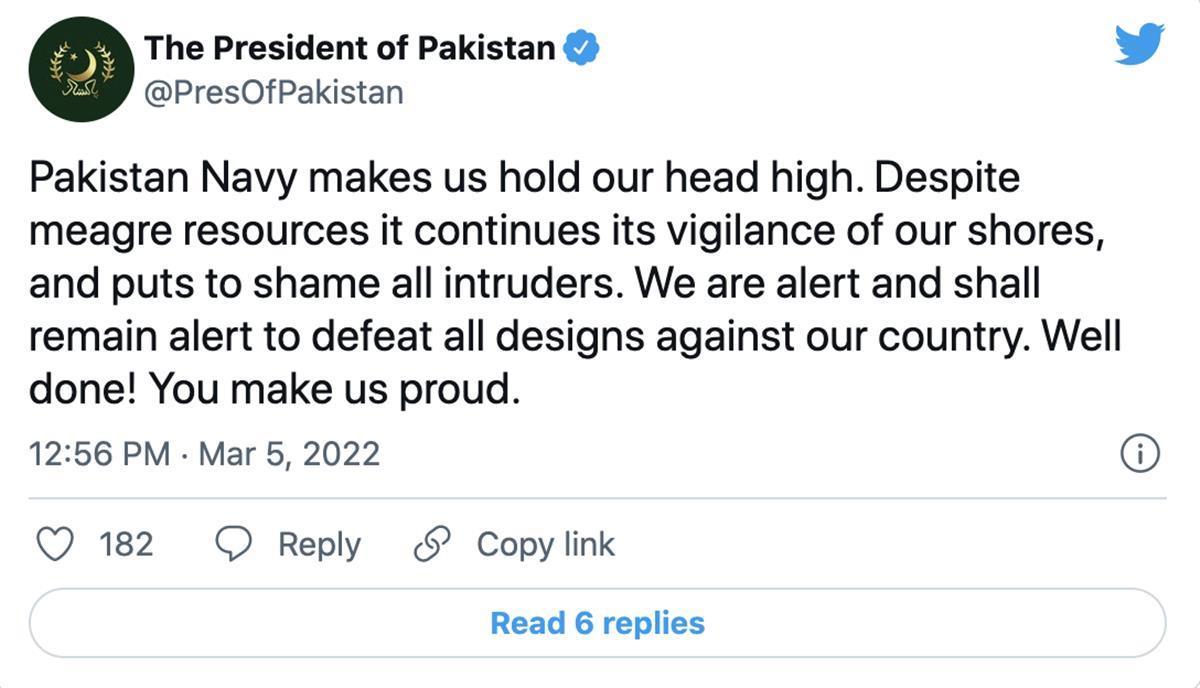Click the Twitter bird logo

[1140, 45]
